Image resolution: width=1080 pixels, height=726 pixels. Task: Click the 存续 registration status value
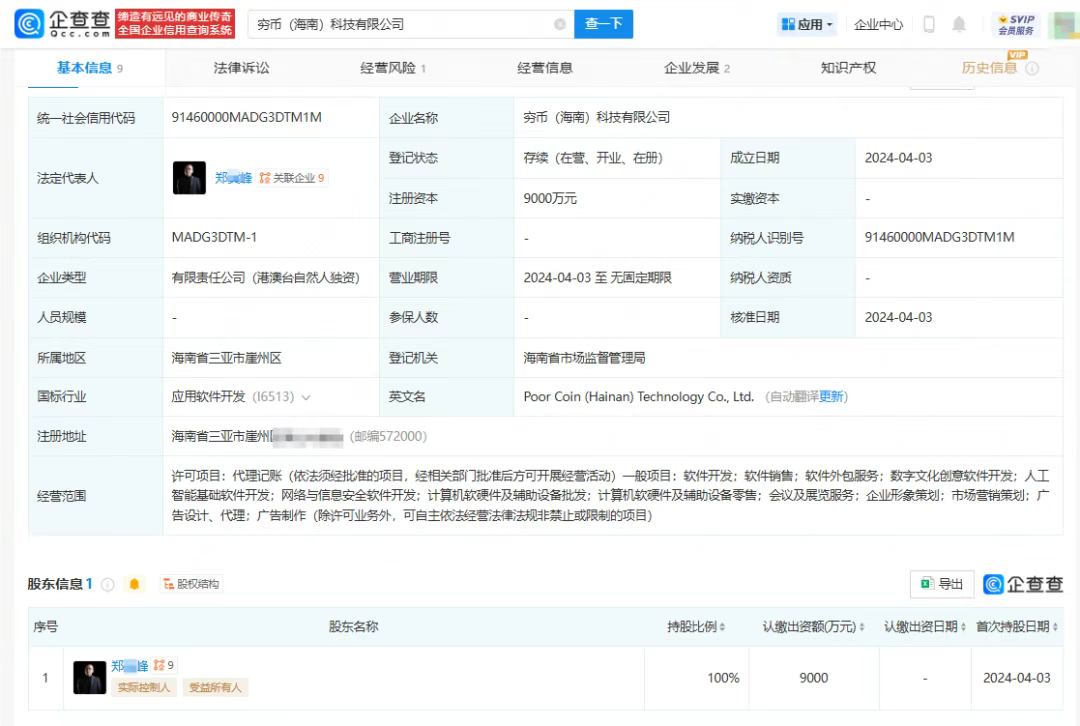pyautogui.click(x=593, y=158)
